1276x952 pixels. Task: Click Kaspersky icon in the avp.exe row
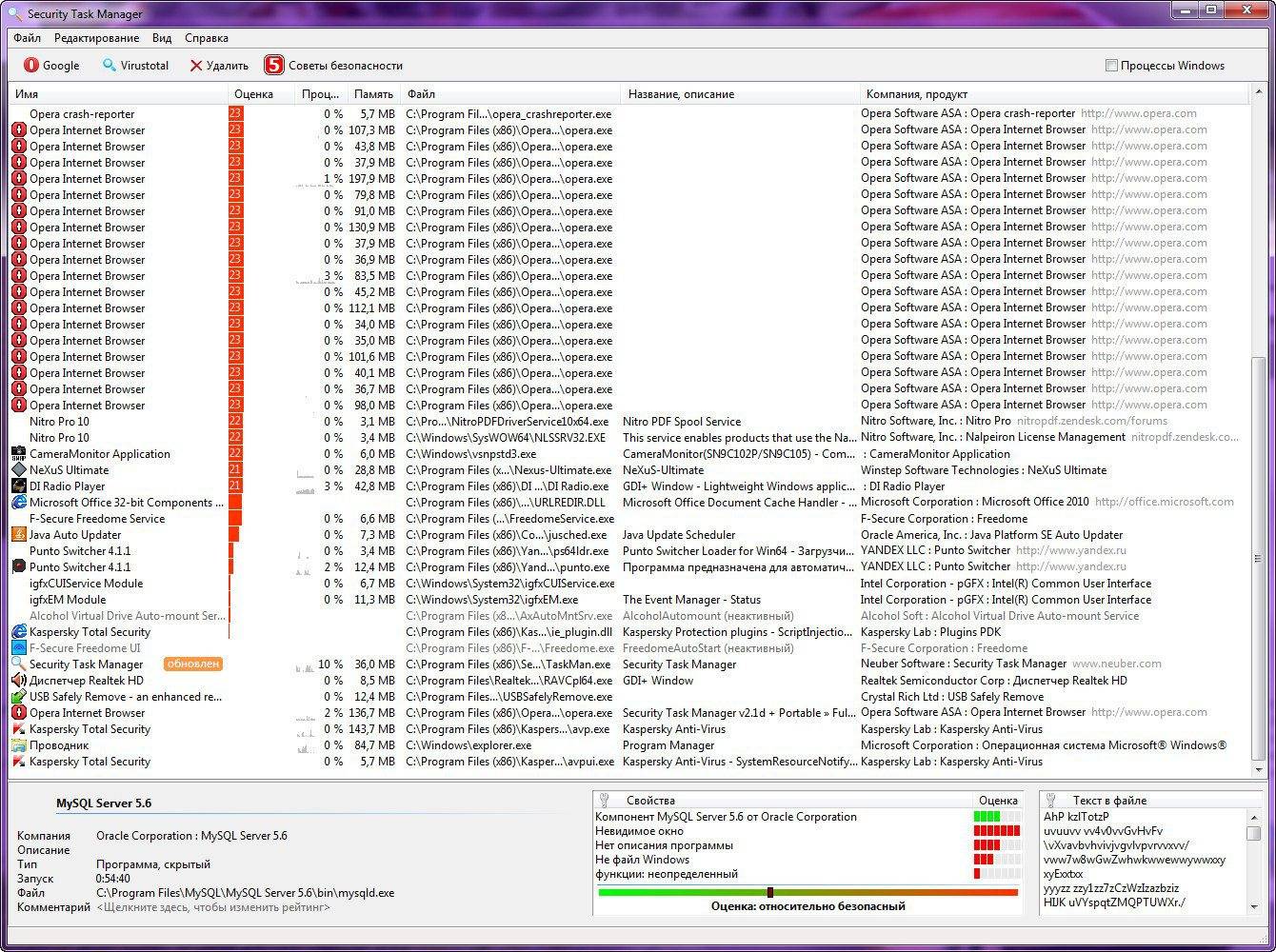click(x=18, y=729)
